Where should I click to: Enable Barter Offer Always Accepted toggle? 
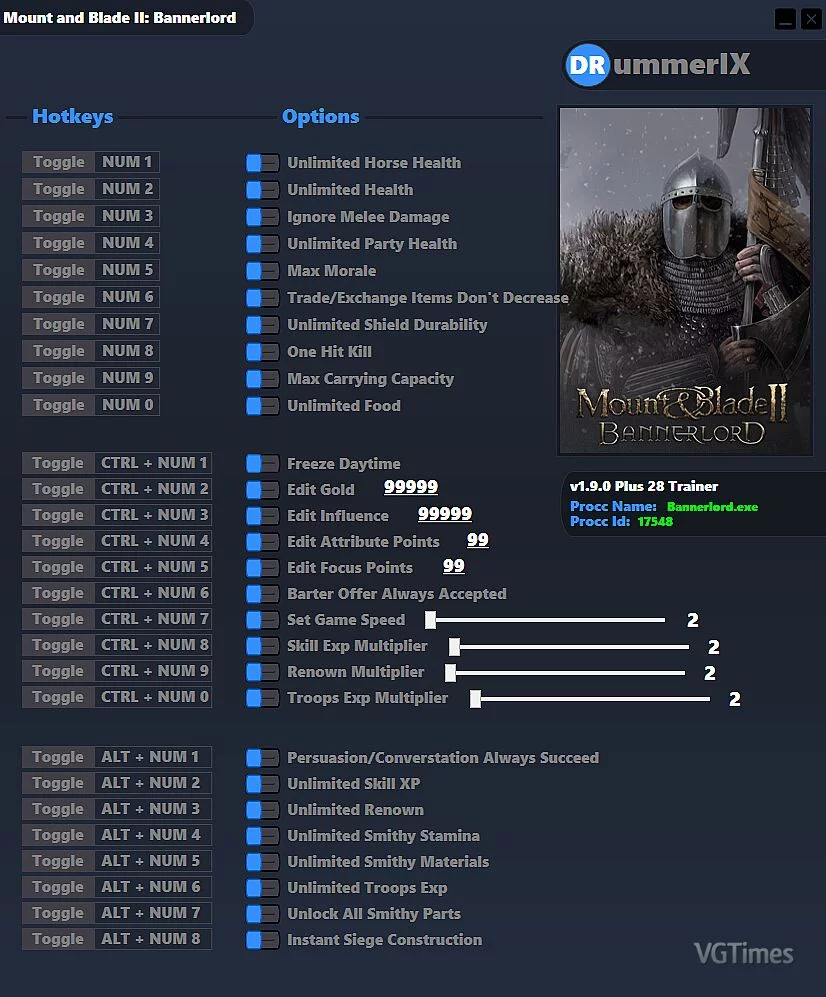click(262, 594)
